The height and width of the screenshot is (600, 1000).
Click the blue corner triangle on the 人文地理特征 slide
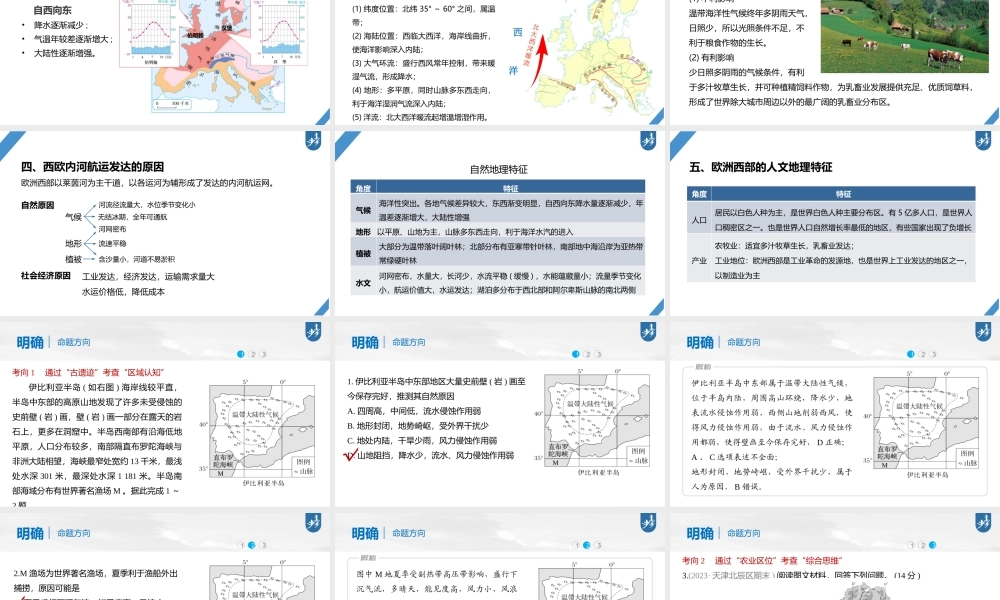[678, 140]
